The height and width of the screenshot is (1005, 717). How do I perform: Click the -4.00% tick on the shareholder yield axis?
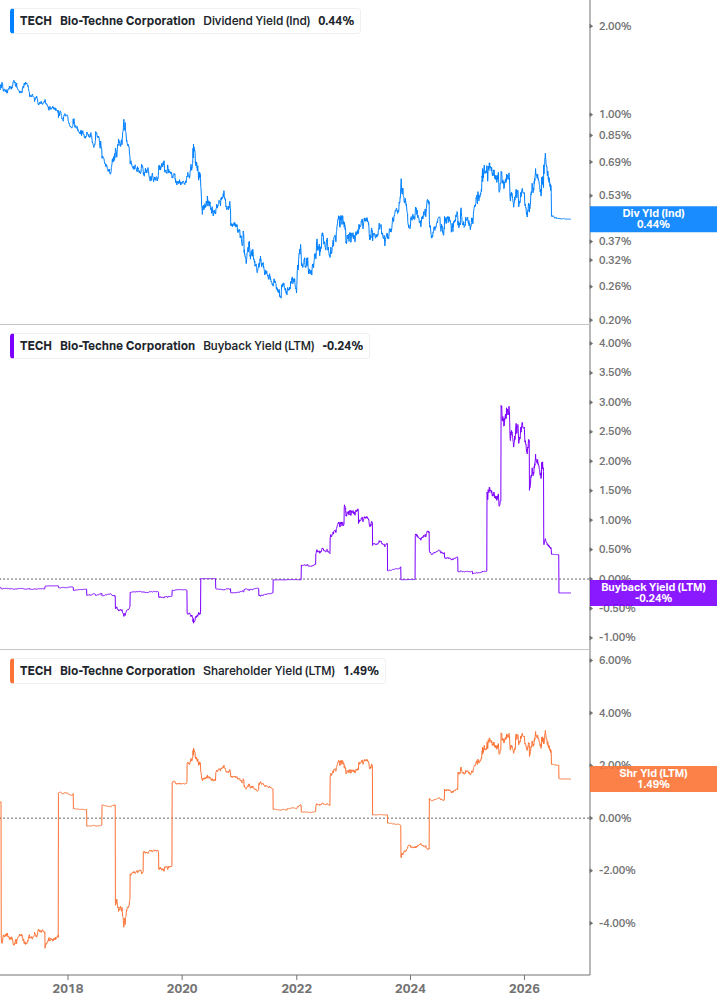617,923
